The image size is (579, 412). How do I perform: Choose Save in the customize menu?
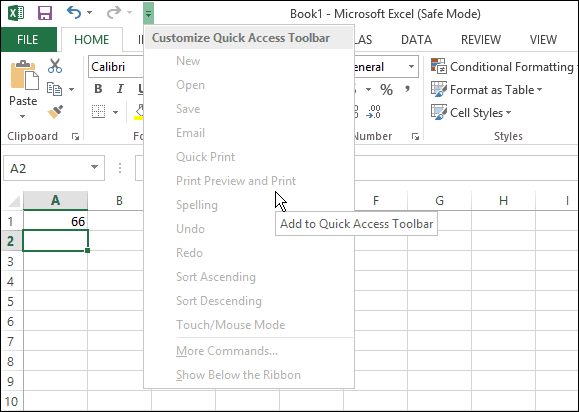(x=249, y=109)
